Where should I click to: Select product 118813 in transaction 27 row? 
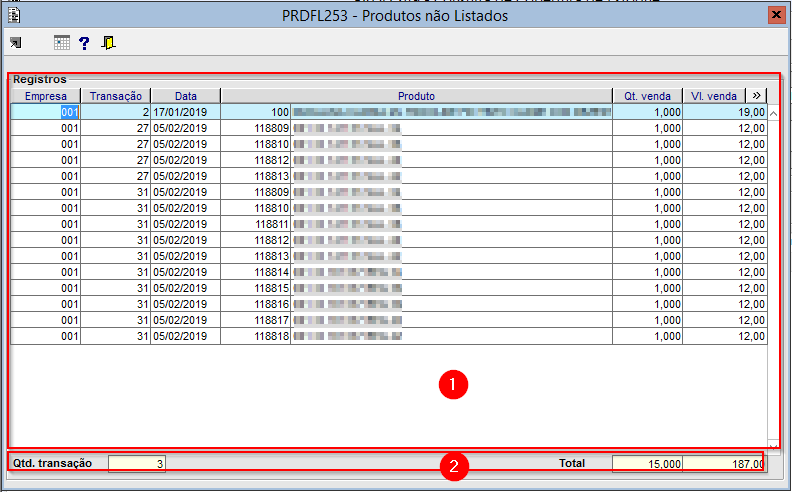point(256,176)
